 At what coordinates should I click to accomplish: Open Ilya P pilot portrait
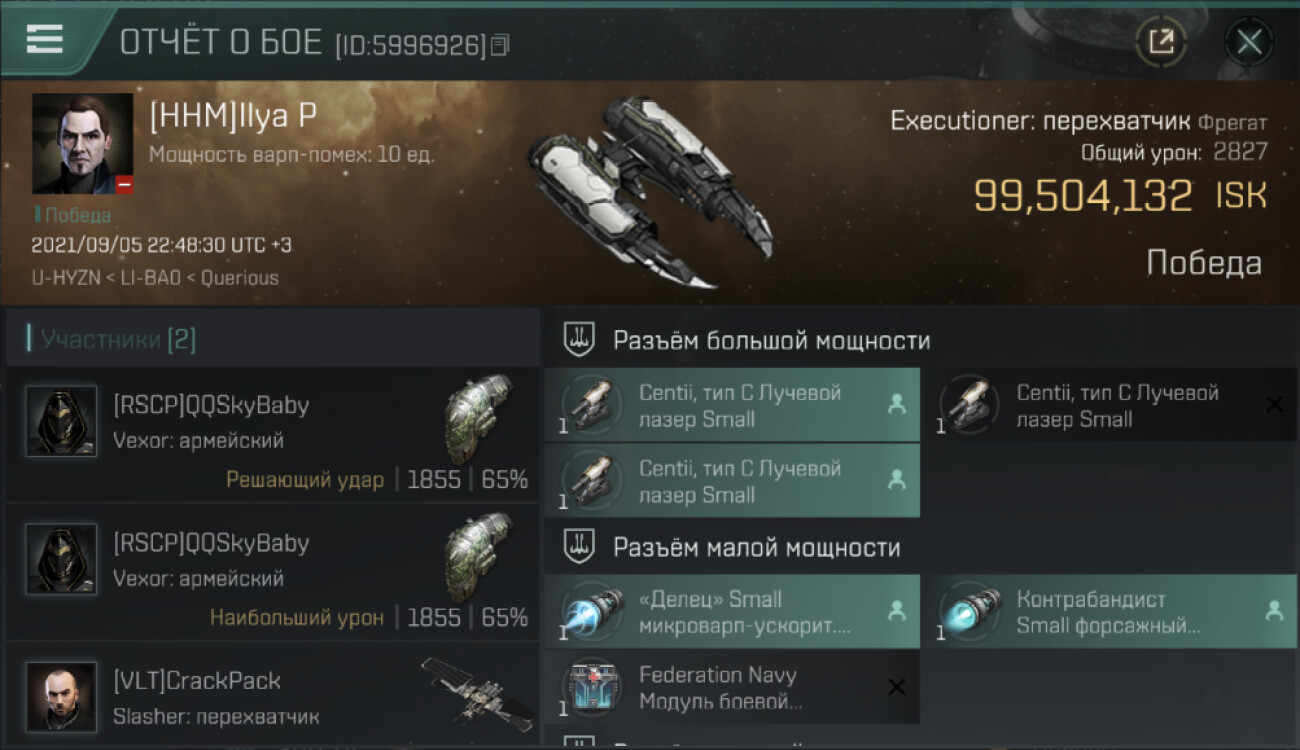[82, 143]
